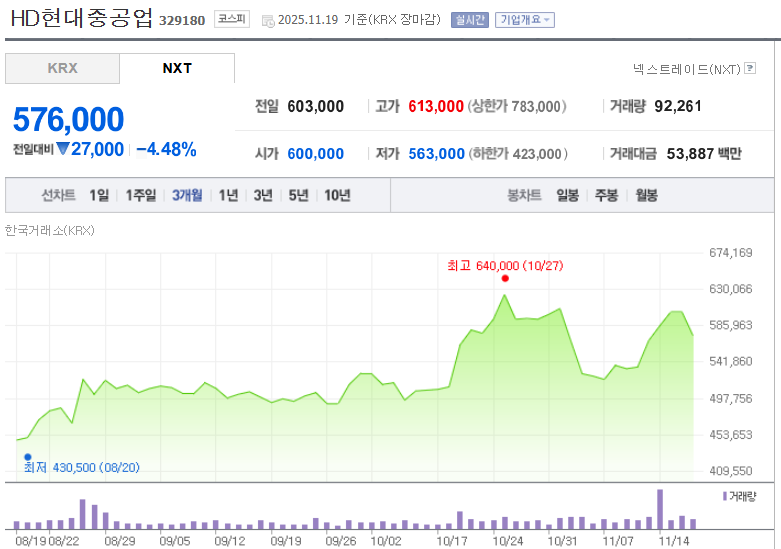This screenshot has height=549, width=781.
Task: Switch to the KRX tab
Action: click(62, 68)
